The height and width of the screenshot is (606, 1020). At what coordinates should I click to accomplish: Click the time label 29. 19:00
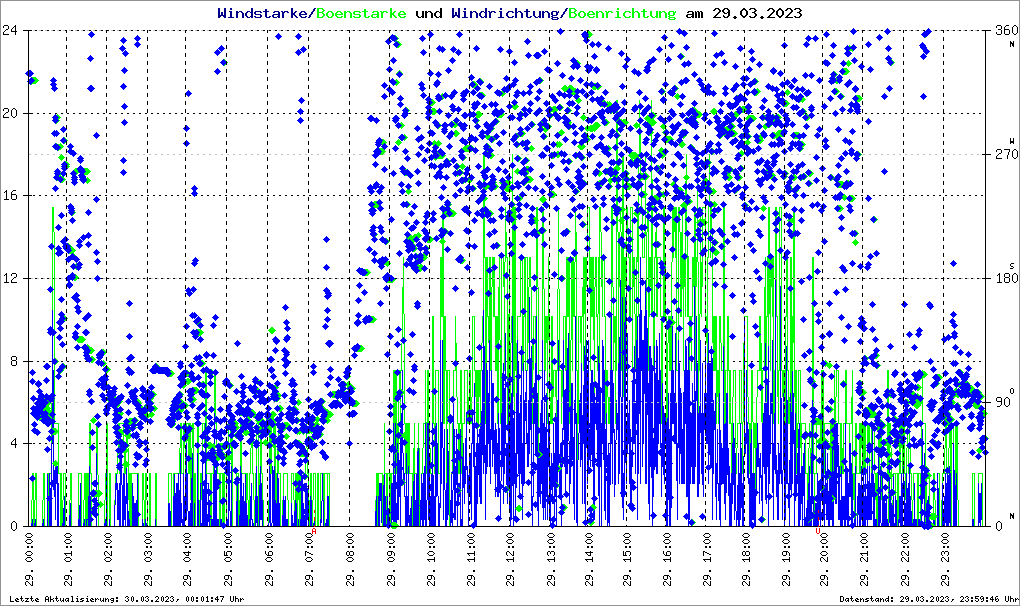[786, 559]
